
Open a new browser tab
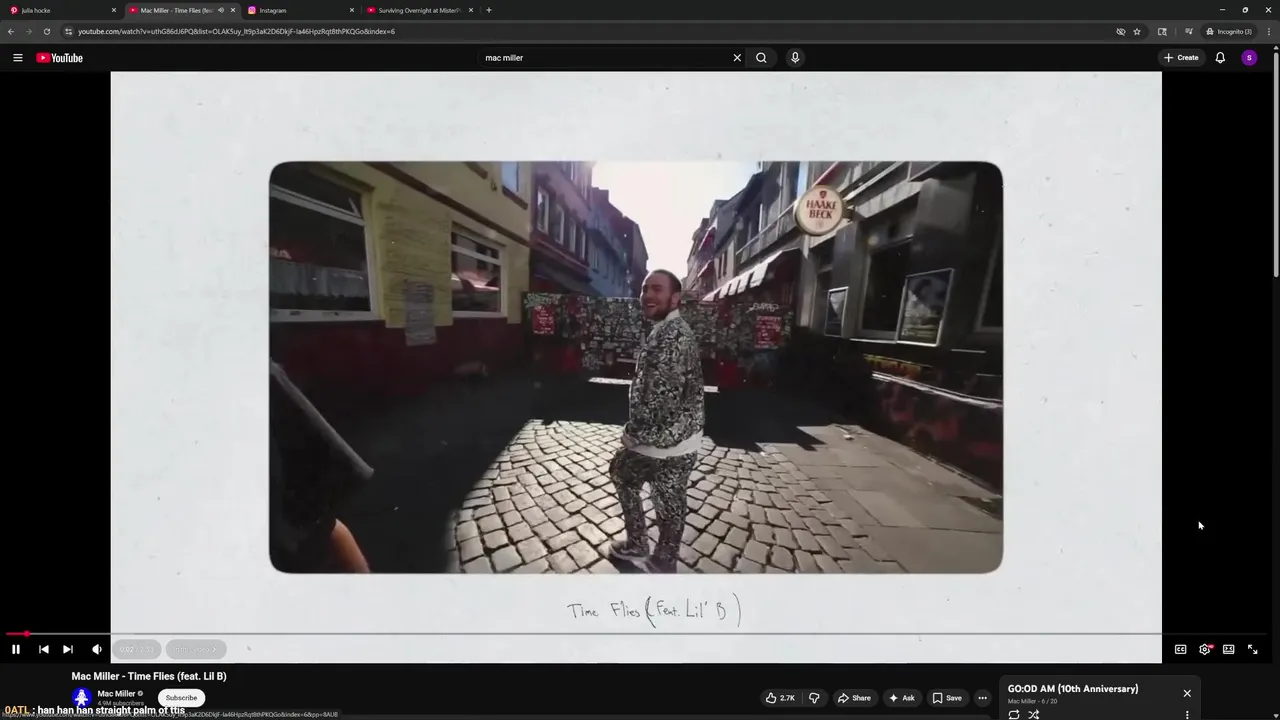(489, 10)
